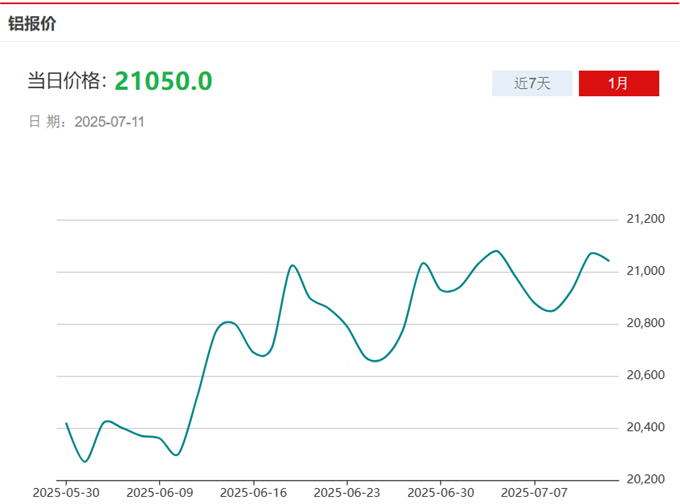
Task: Click the 铝报价 section heading
Action: point(32,23)
